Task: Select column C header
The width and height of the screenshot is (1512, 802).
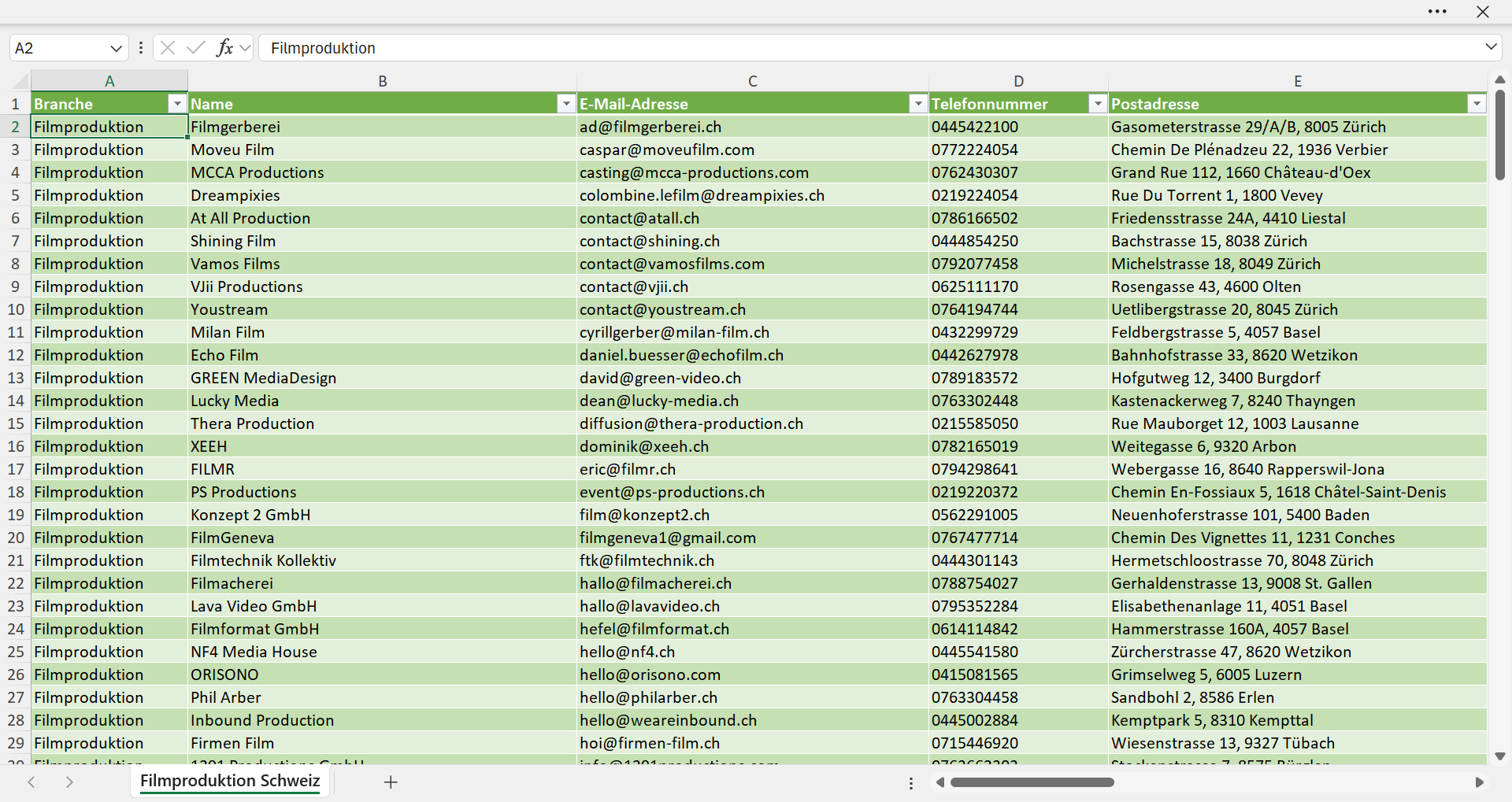Action: [x=752, y=80]
